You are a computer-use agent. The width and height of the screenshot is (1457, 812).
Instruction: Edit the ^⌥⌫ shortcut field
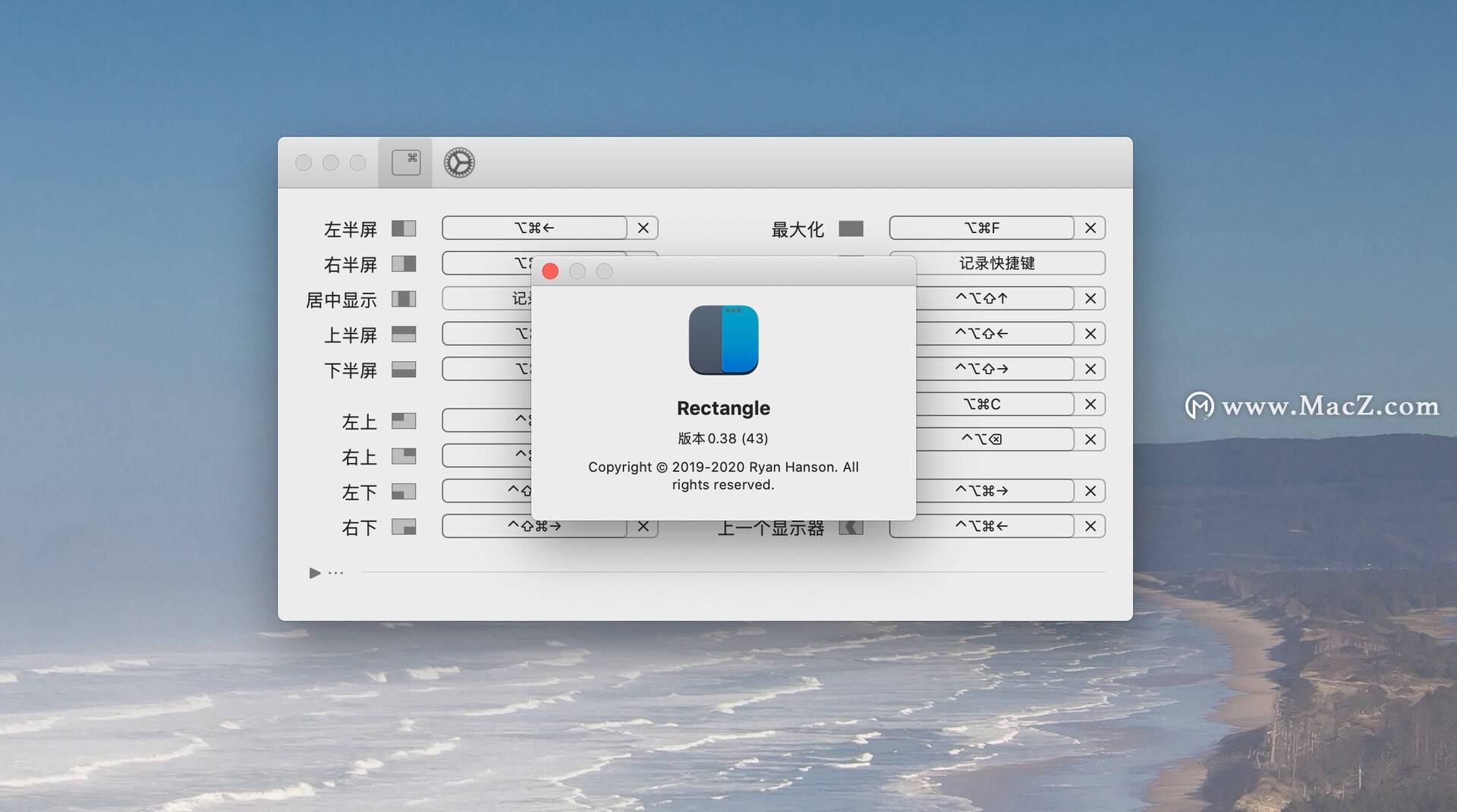click(994, 439)
